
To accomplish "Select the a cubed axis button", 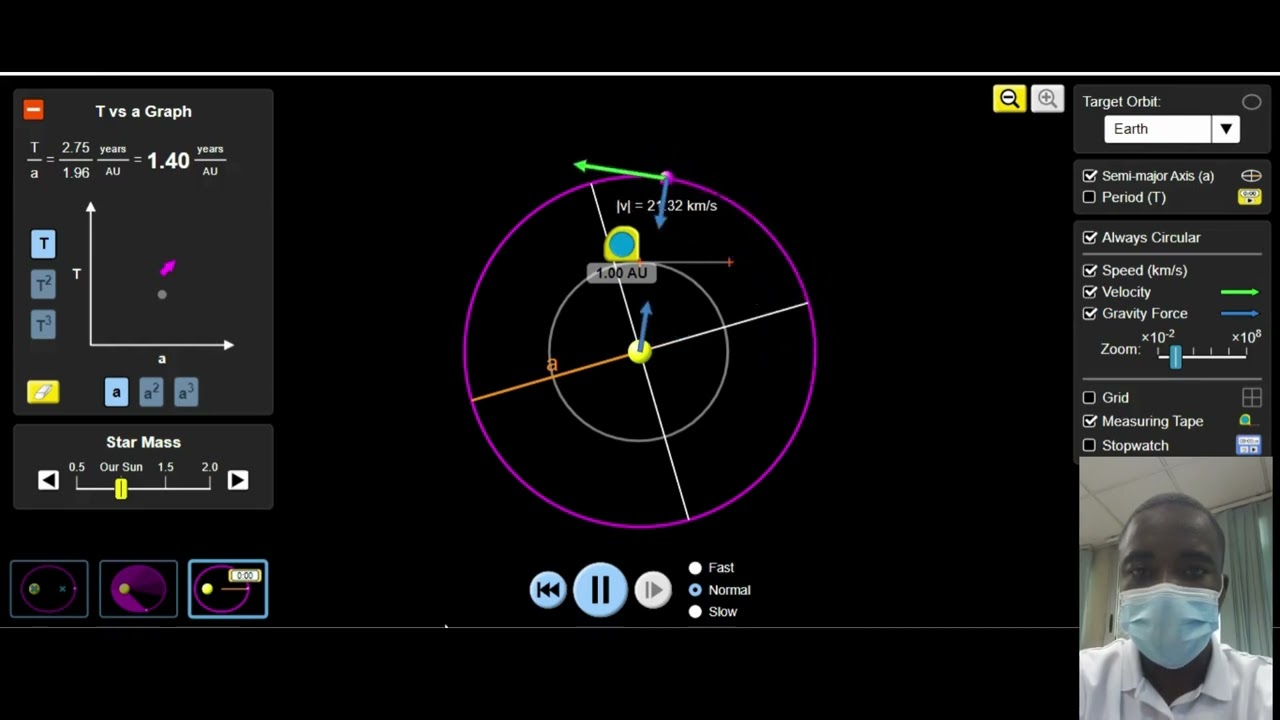I will (x=186, y=392).
